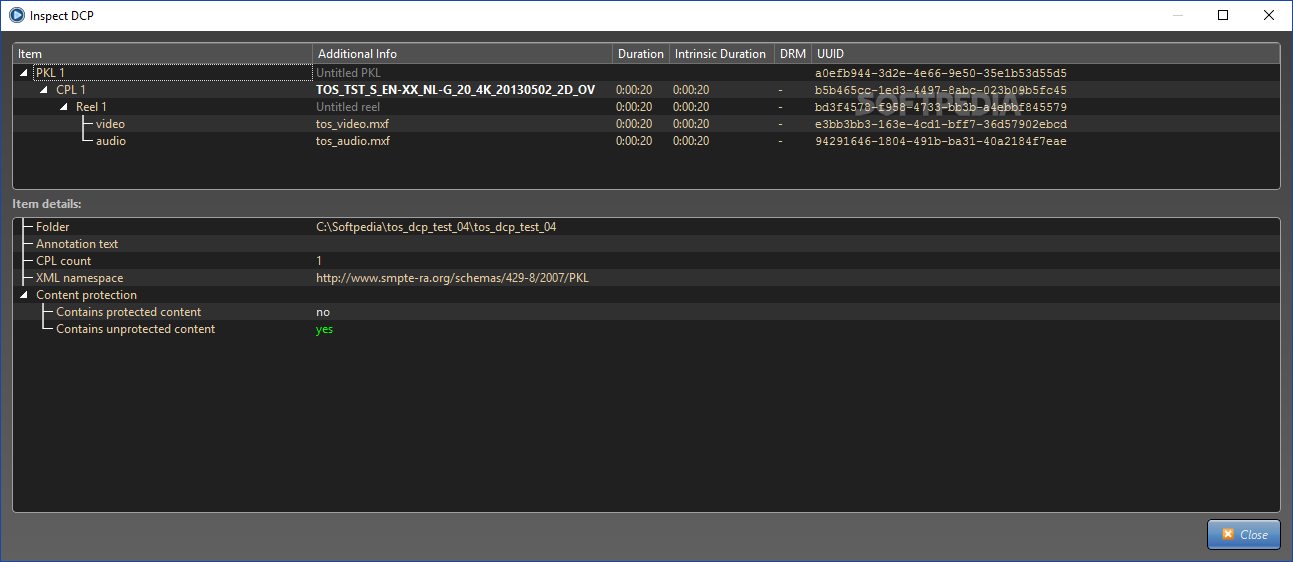
Task: Click the CPL count value 1
Action: [319, 261]
